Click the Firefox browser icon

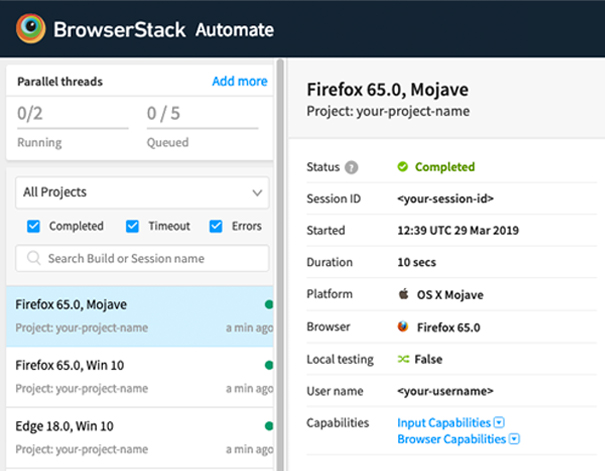pos(403,327)
